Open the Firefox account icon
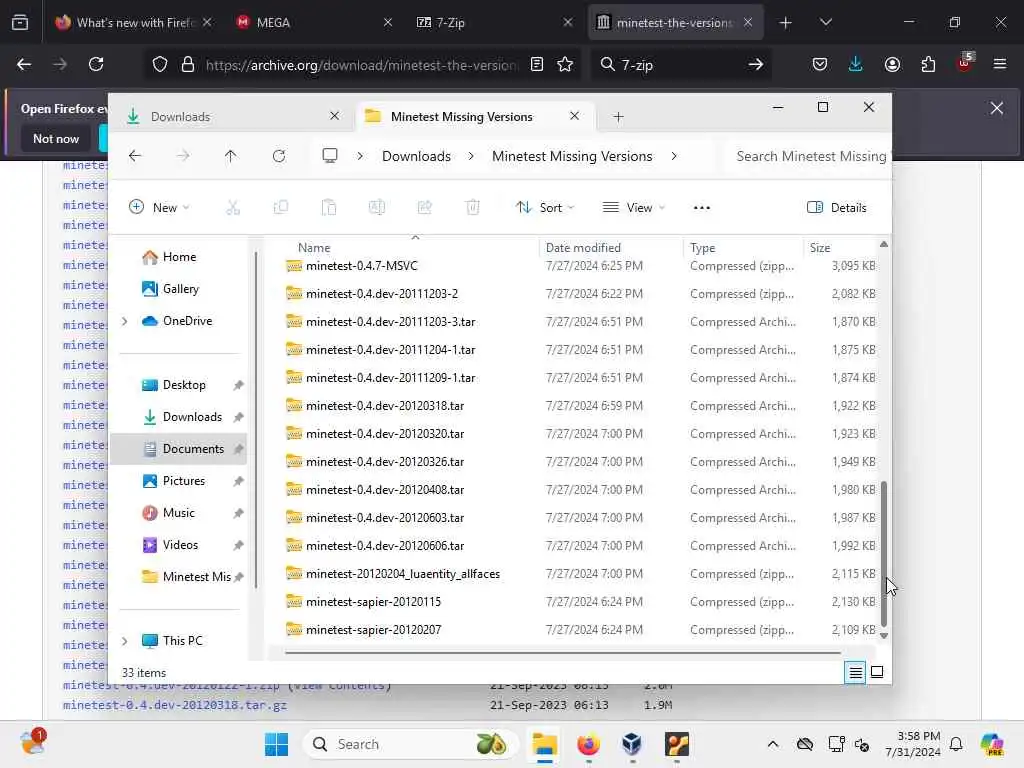 (x=892, y=64)
